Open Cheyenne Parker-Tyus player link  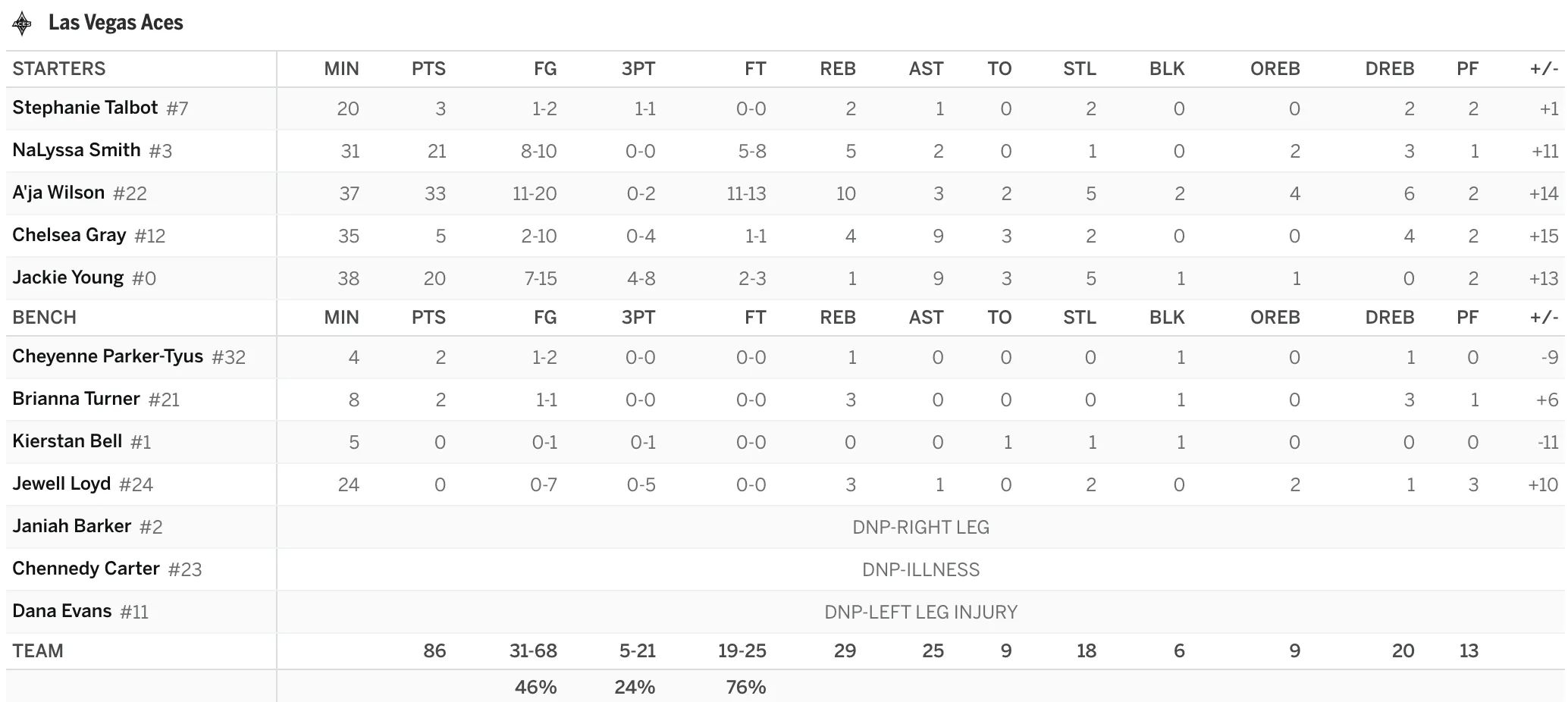pyautogui.click(x=108, y=356)
